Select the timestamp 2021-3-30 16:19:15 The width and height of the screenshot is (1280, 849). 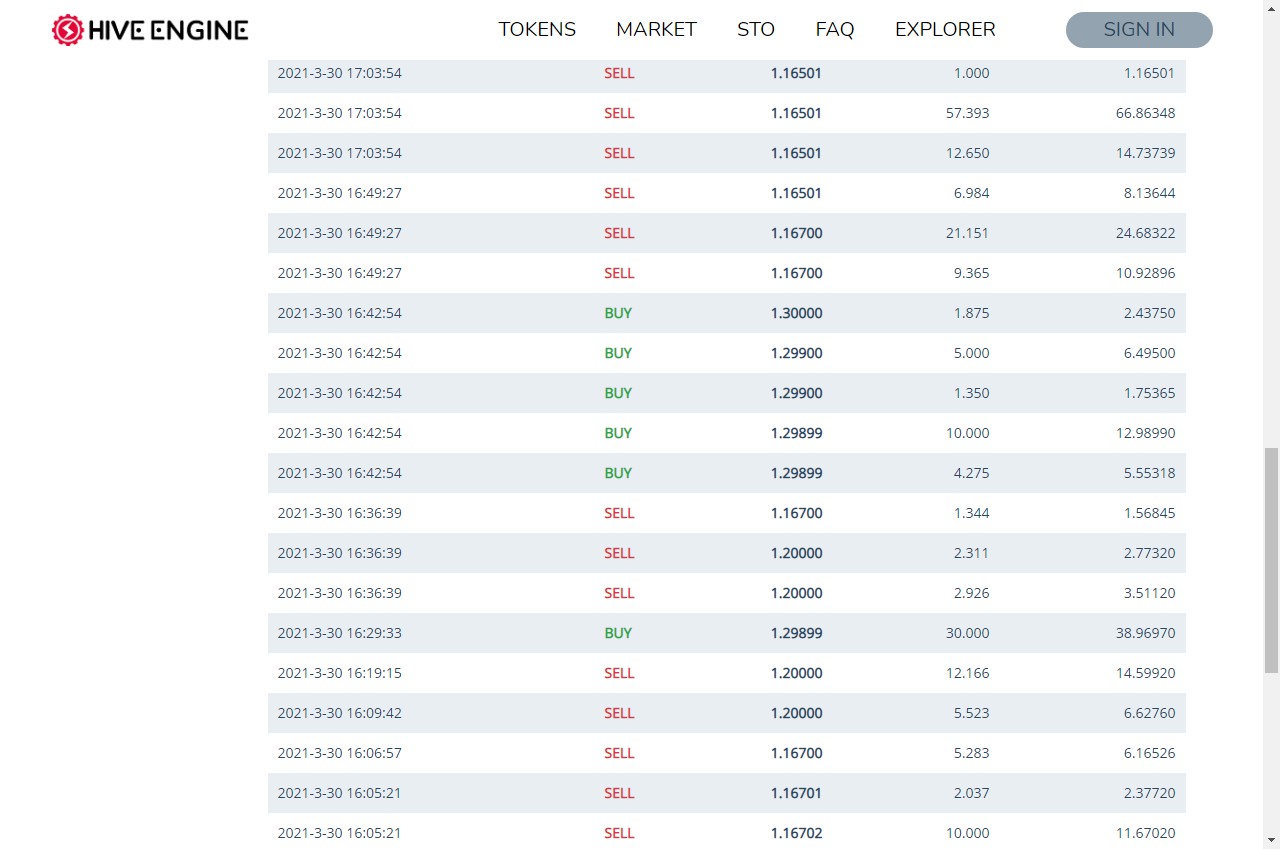pyautogui.click(x=339, y=673)
